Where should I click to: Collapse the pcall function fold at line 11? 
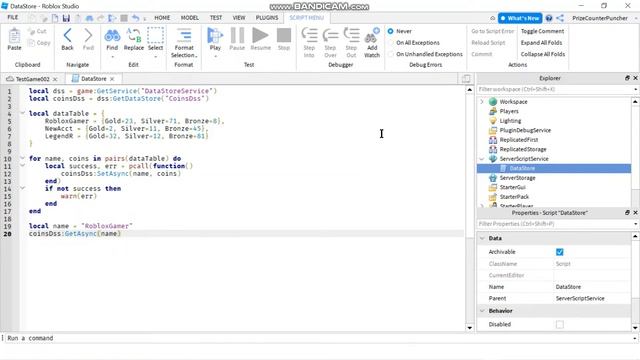pyautogui.click(x=23, y=166)
